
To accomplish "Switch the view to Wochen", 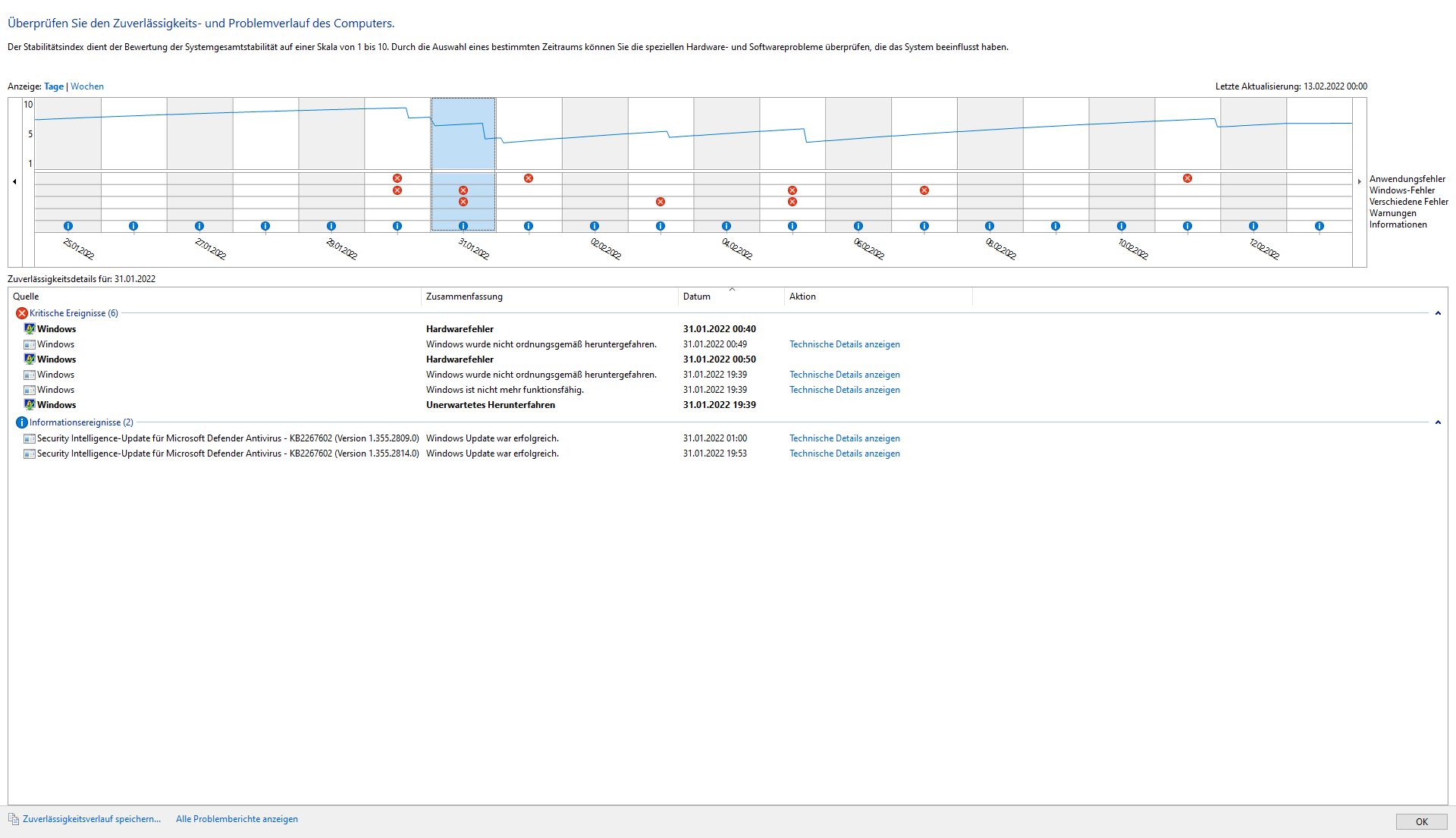I will 87,86.
